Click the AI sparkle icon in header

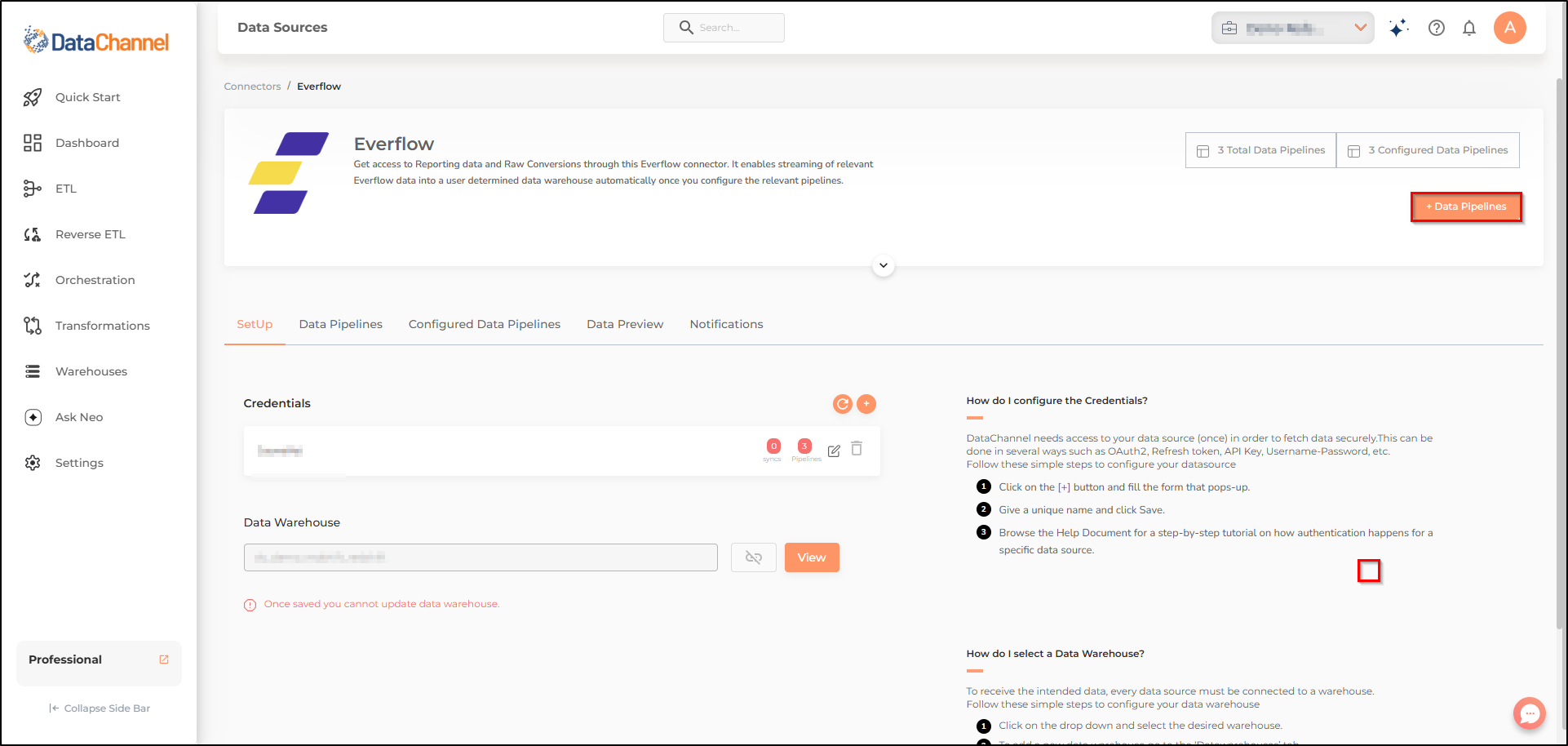(x=1399, y=28)
